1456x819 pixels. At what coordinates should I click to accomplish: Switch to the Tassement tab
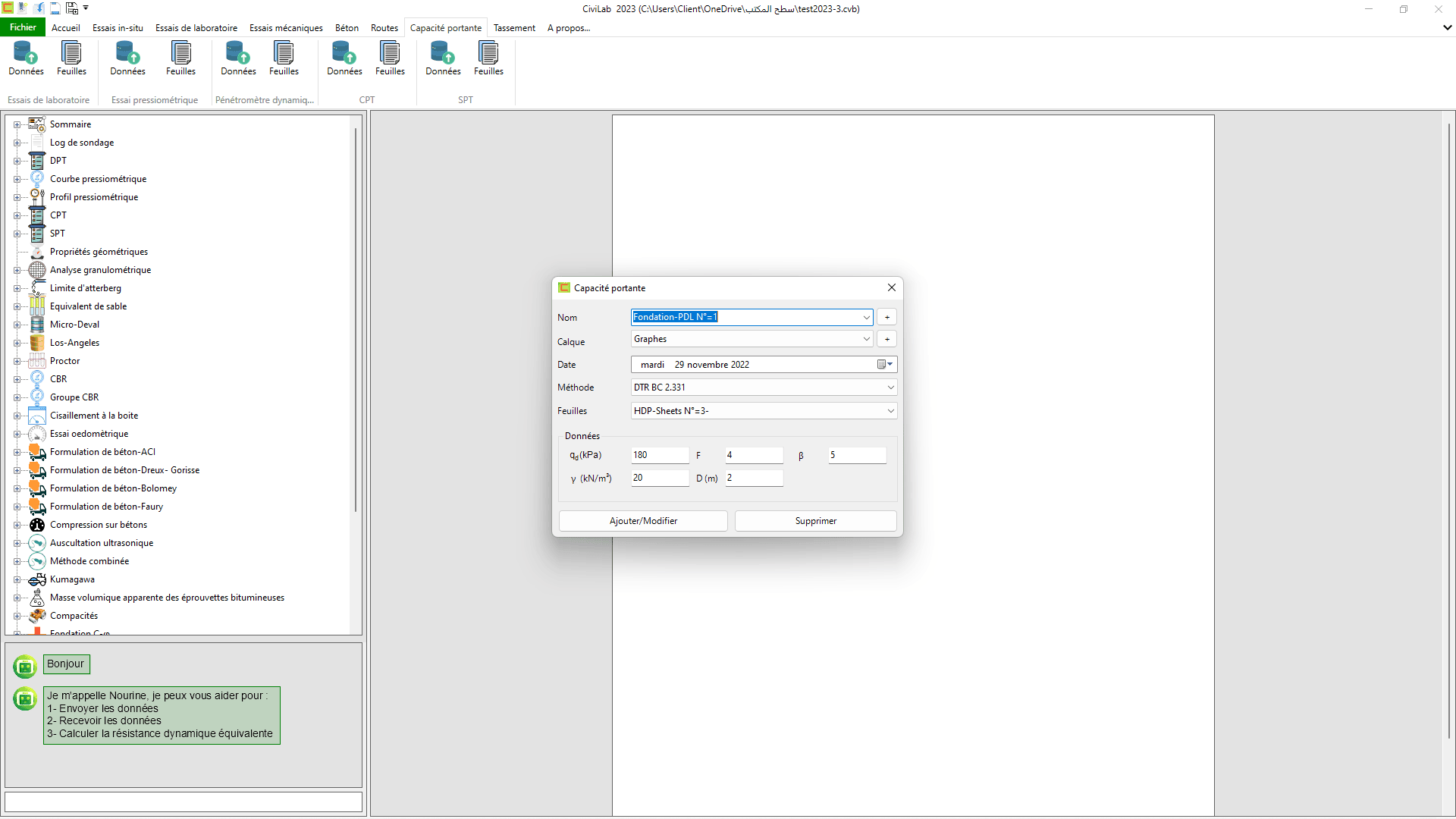click(x=514, y=28)
